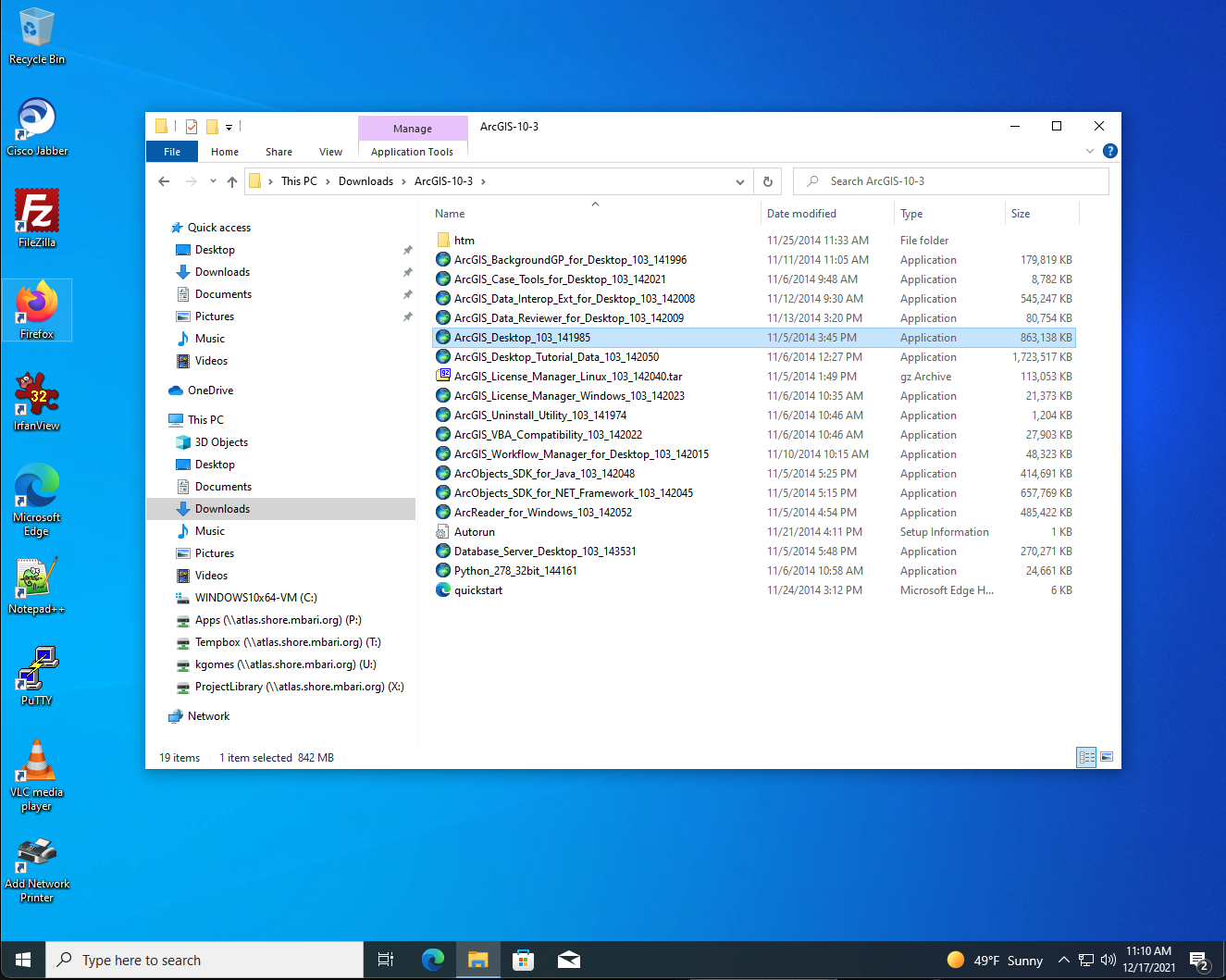Select the Firefox desktop icon
The image size is (1226, 980).
(37, 310)
